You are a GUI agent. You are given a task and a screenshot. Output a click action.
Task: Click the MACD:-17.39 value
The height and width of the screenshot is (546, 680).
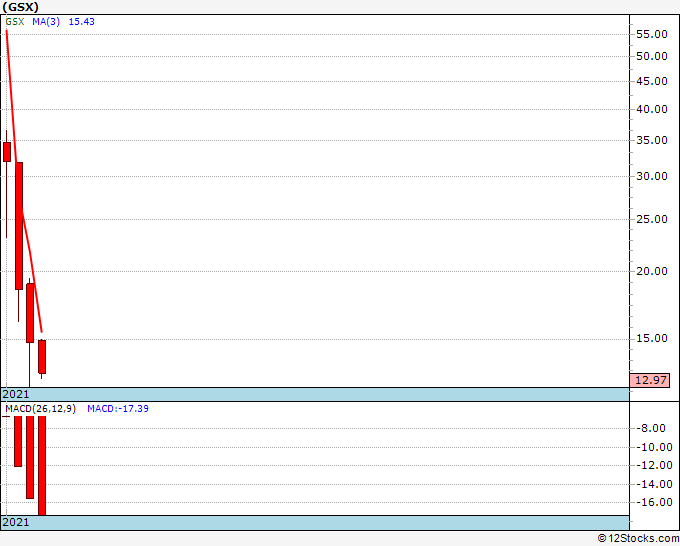(118, 409)
